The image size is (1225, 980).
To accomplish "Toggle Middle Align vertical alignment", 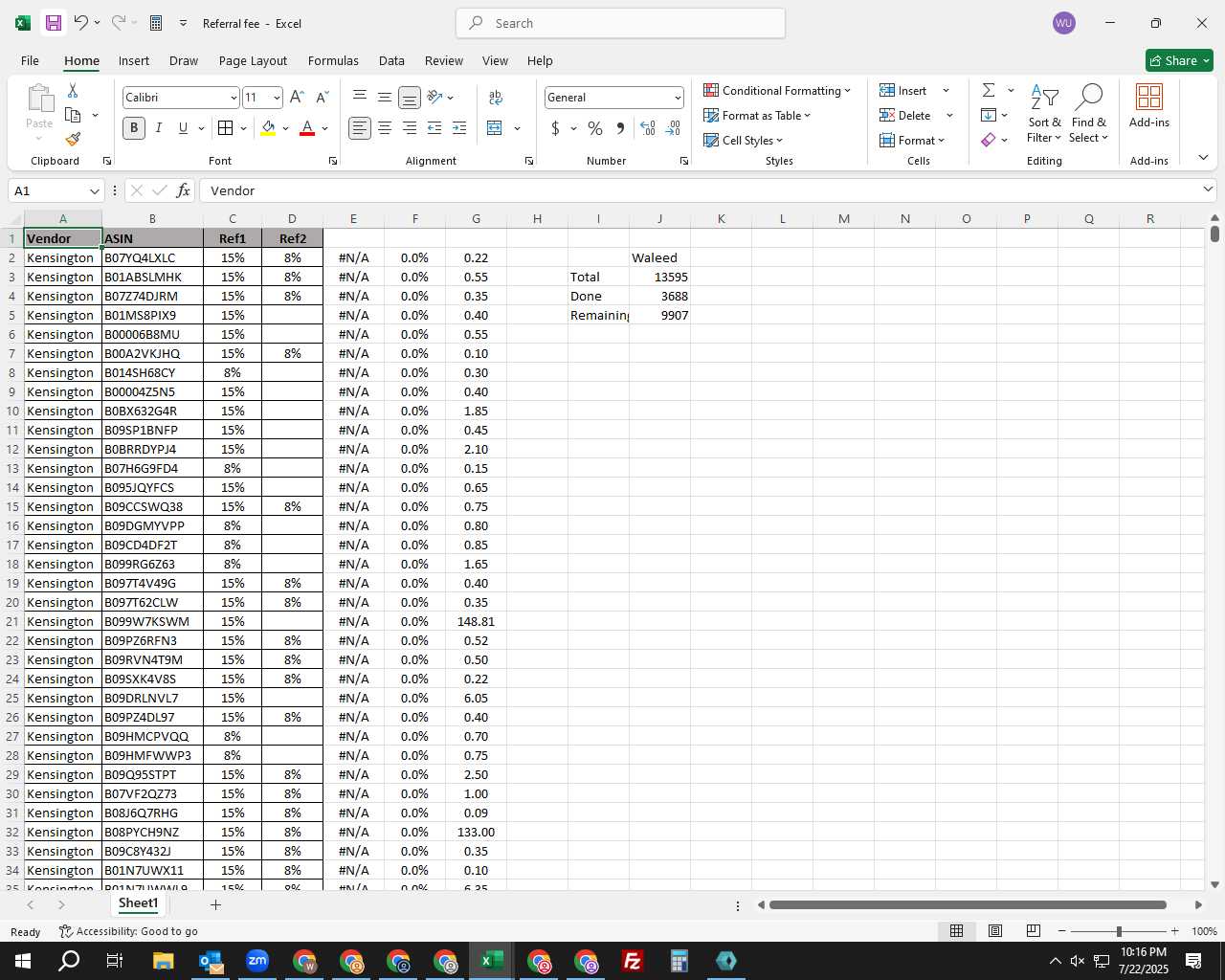I will pyautogui.click(x=385, y=97).
